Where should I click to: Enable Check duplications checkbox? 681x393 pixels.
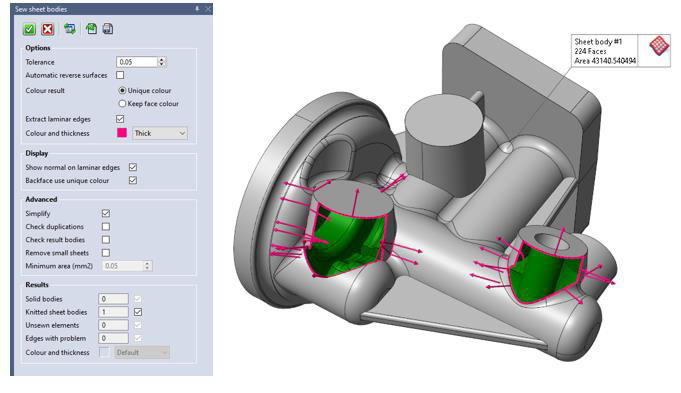point(106,226)
